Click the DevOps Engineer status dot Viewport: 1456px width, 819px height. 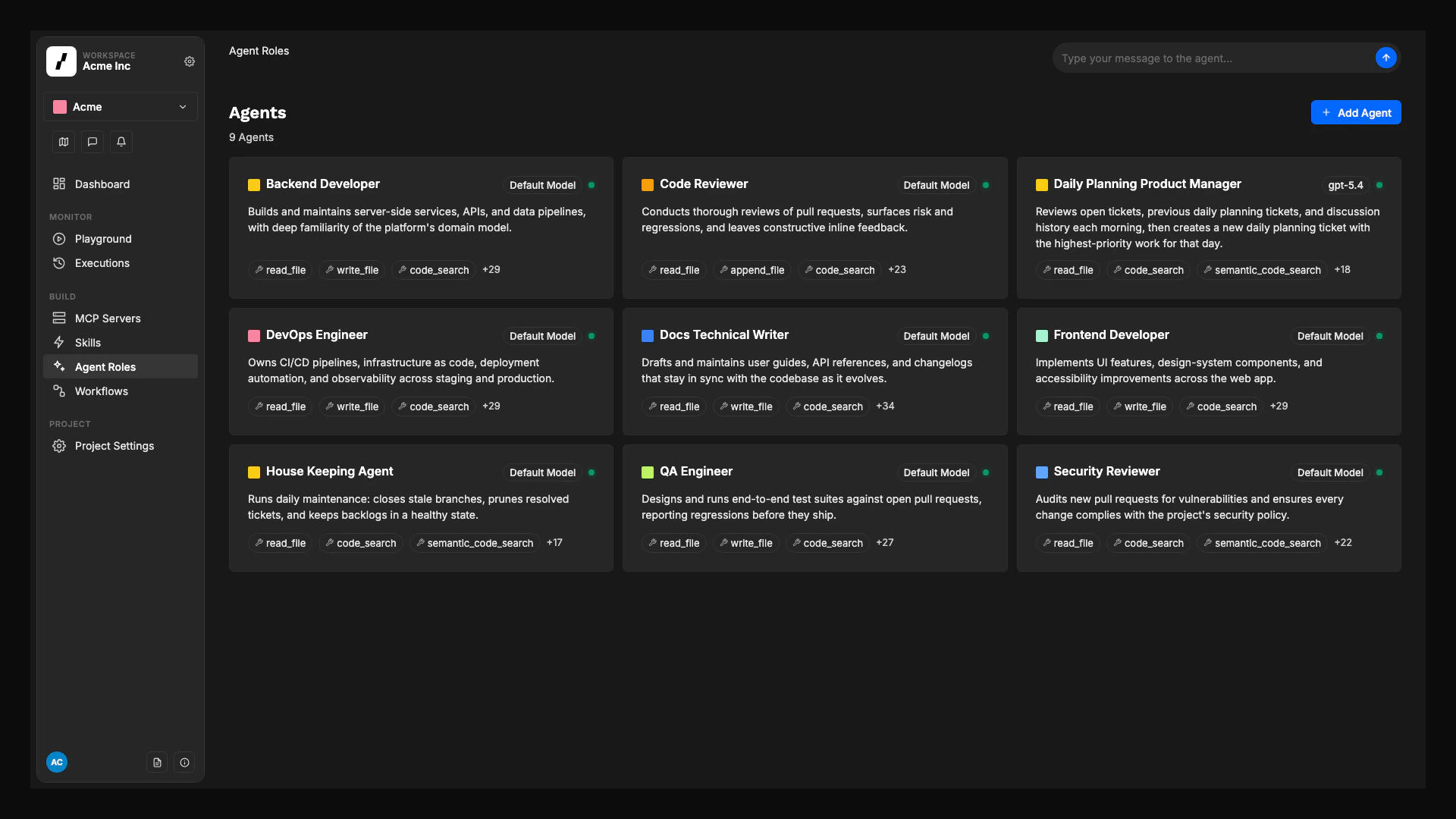click(591, 336)
